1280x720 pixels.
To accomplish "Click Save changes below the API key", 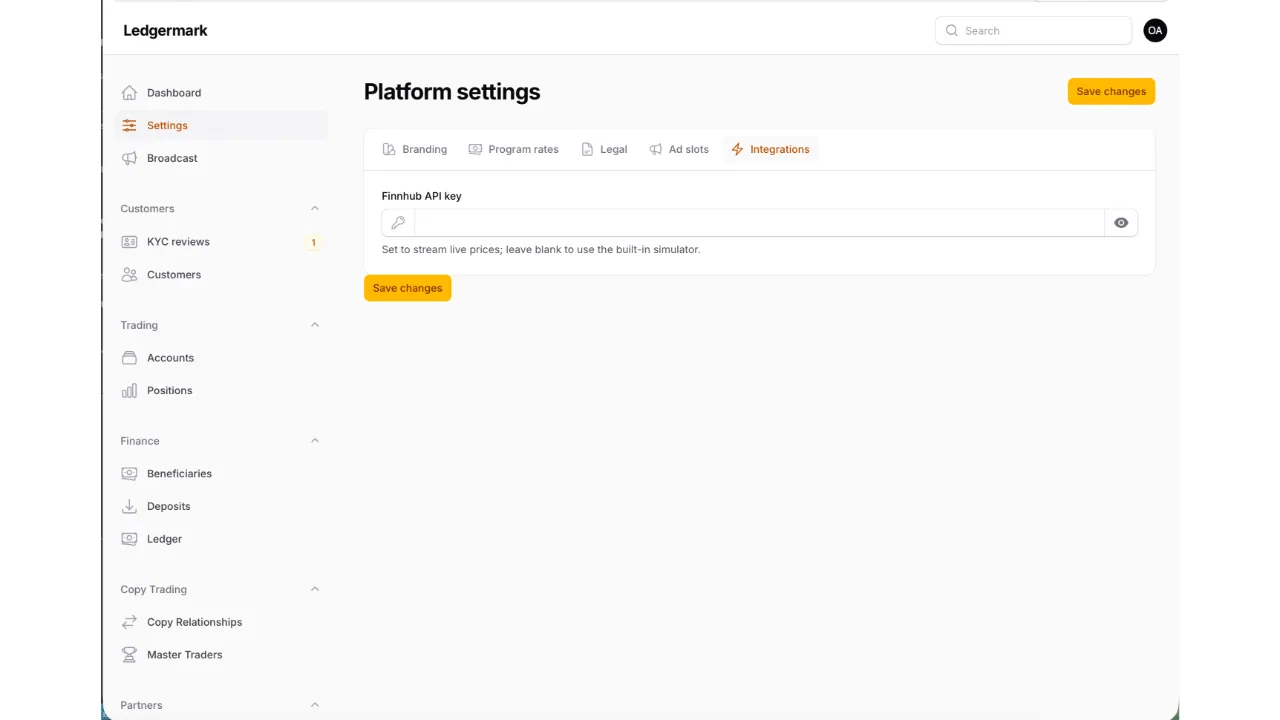I will tap(407, 288).
